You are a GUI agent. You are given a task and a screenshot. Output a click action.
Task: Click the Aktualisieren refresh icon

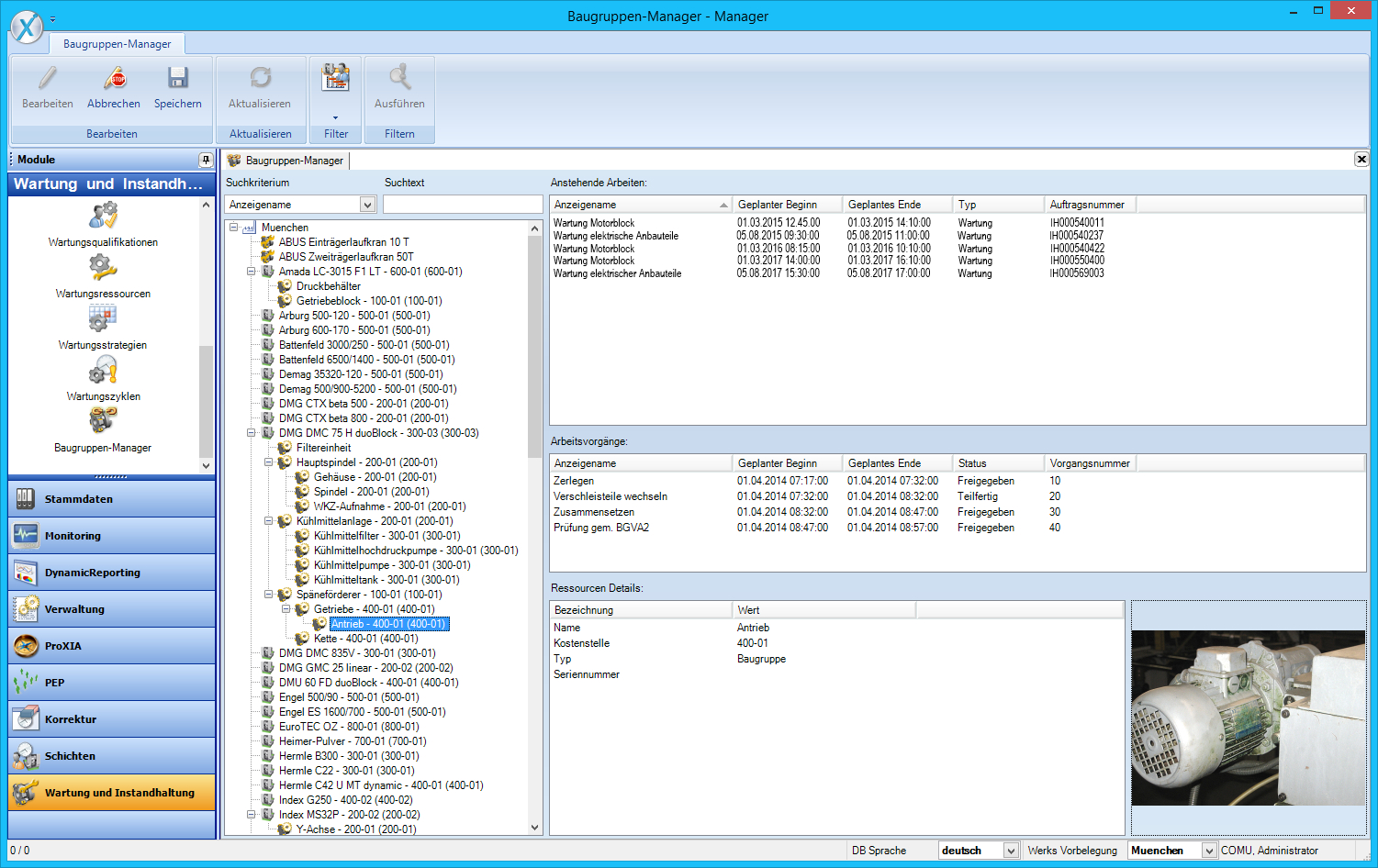coord(260,79)
